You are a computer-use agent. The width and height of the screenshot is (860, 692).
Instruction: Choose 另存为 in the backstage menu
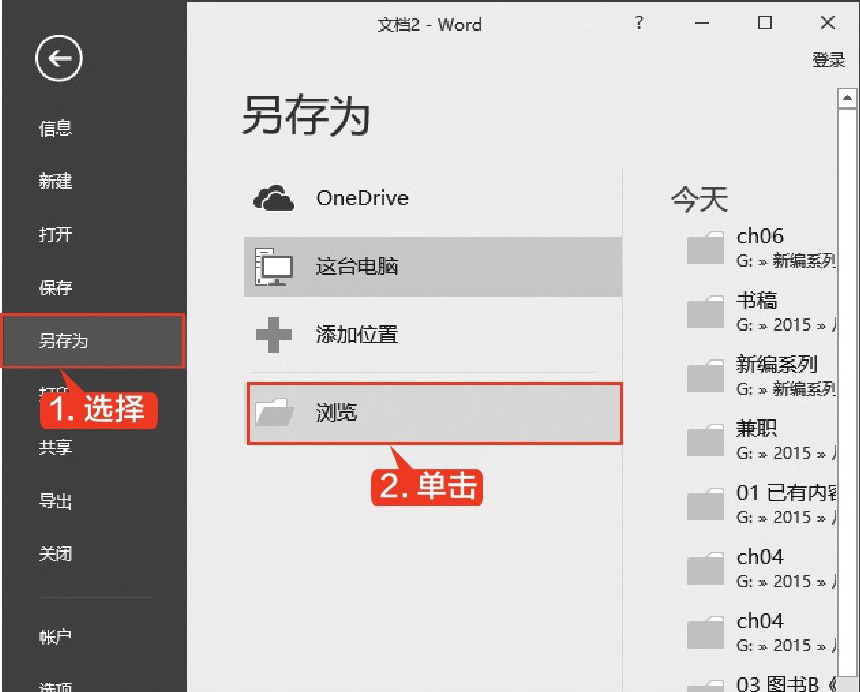[x=64, y=341]
